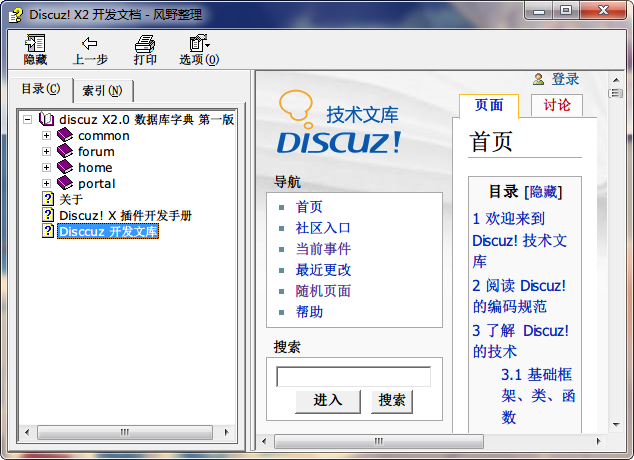Collapse the discuz X2.0 数据库字典 root node

coord(27,120)
